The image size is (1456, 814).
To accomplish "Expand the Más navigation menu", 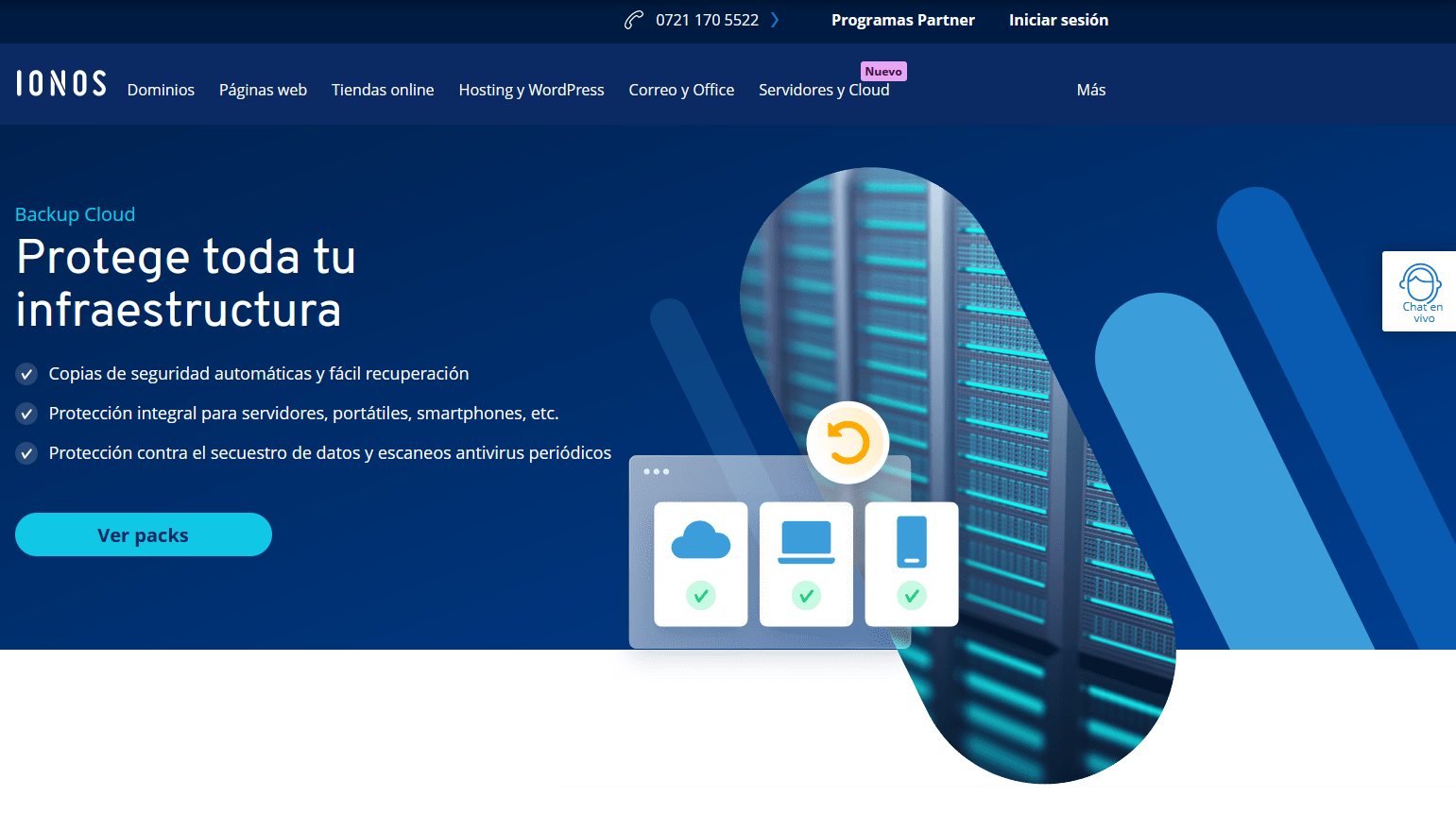I will click(x=1091, y=90).
